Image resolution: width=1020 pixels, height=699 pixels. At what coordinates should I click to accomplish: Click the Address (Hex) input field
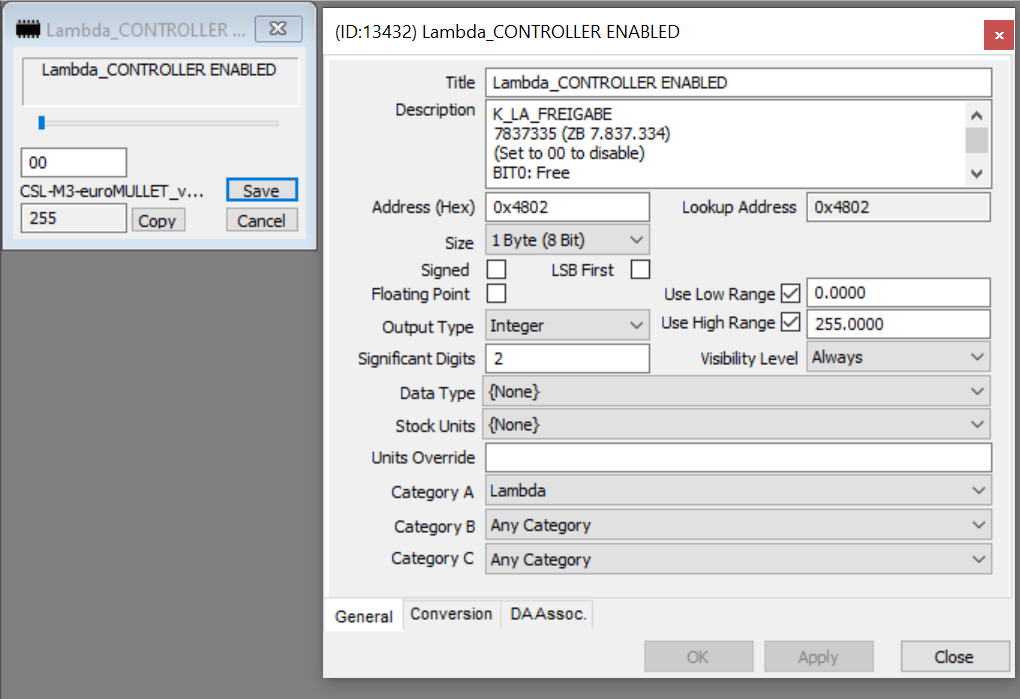(567, 208)
